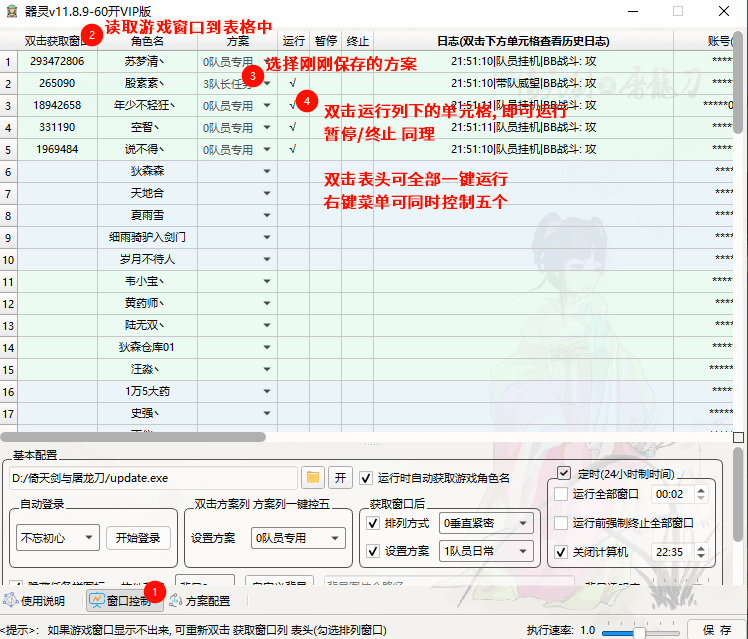748x639 pixels.
Task: Toggle 运行时自动获取游戏角色名 checkbox
Action: [x=366, y=478]
